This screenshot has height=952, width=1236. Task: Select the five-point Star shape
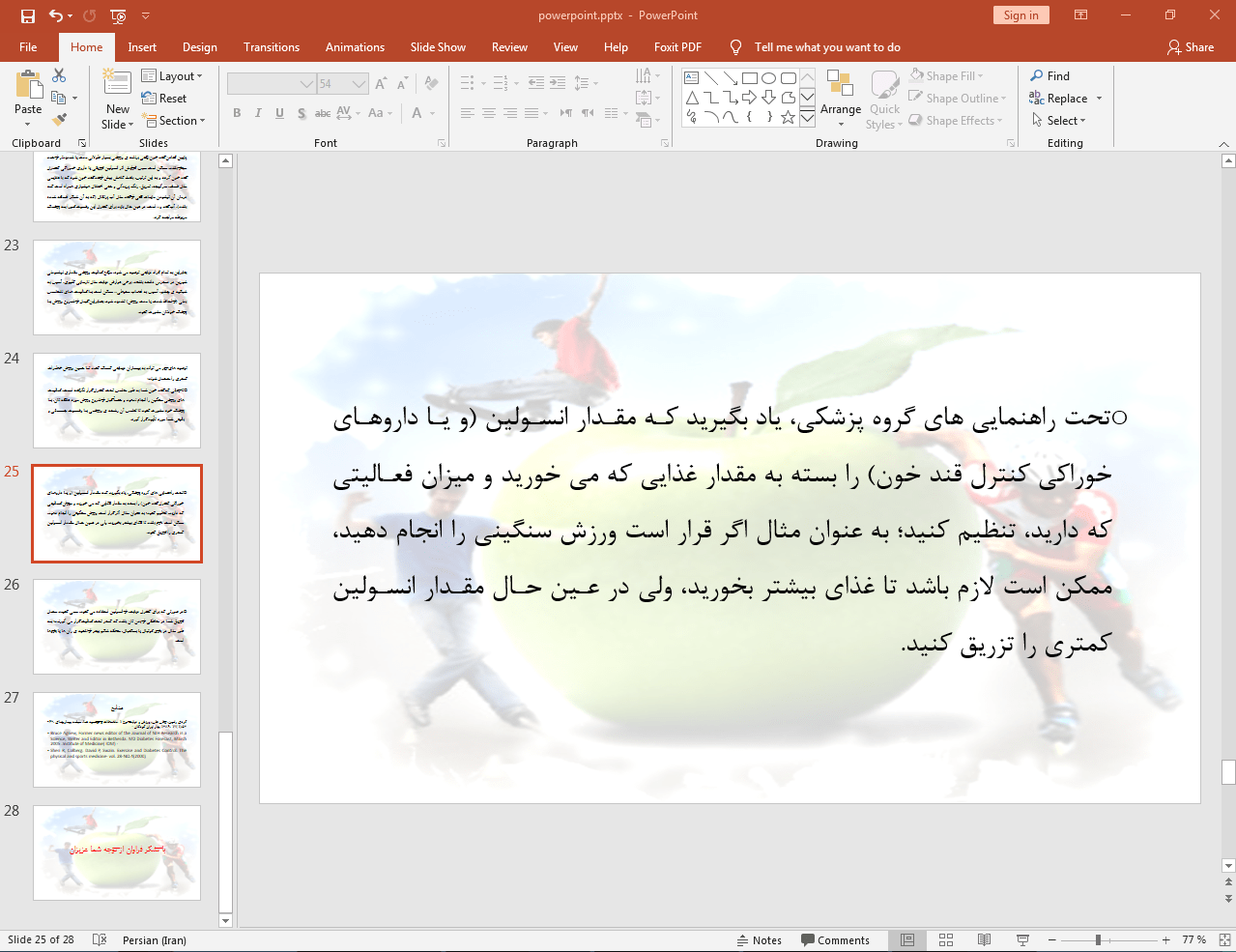pos(789,117)
